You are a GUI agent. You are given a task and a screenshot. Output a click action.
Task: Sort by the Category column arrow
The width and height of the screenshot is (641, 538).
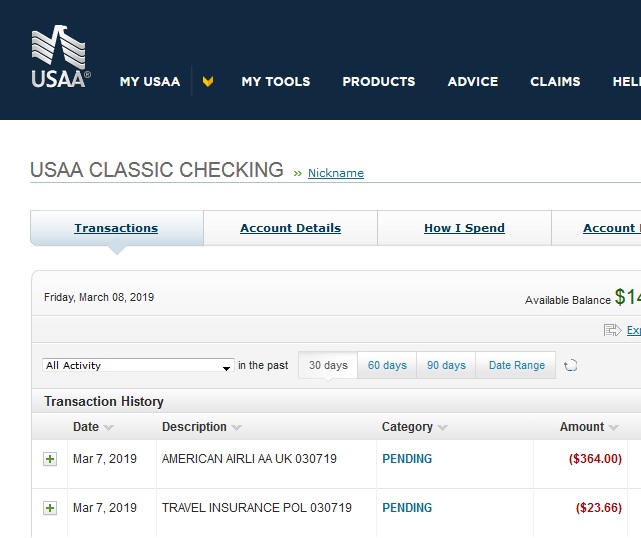click(442, 428)
